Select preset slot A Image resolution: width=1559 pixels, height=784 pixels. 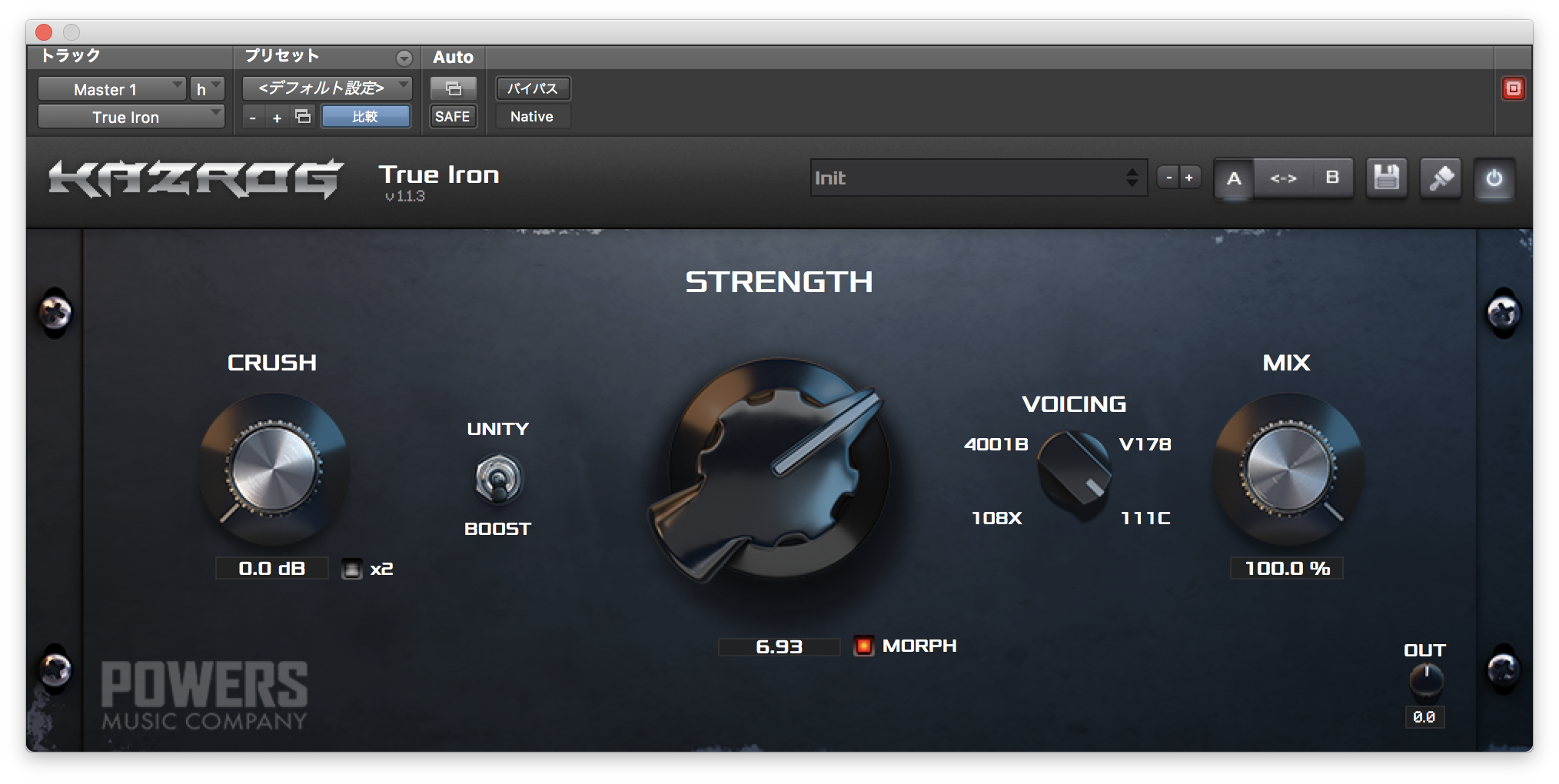coord(1234,178)
